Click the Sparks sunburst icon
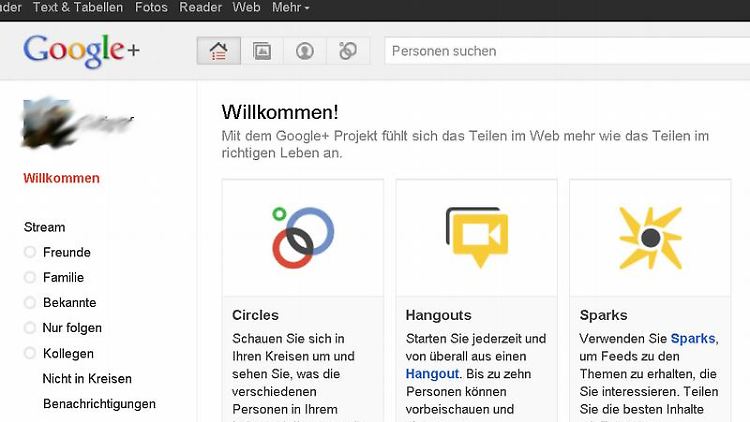The width and height of the screenshot is (750, 422). (x=651, y=238)
